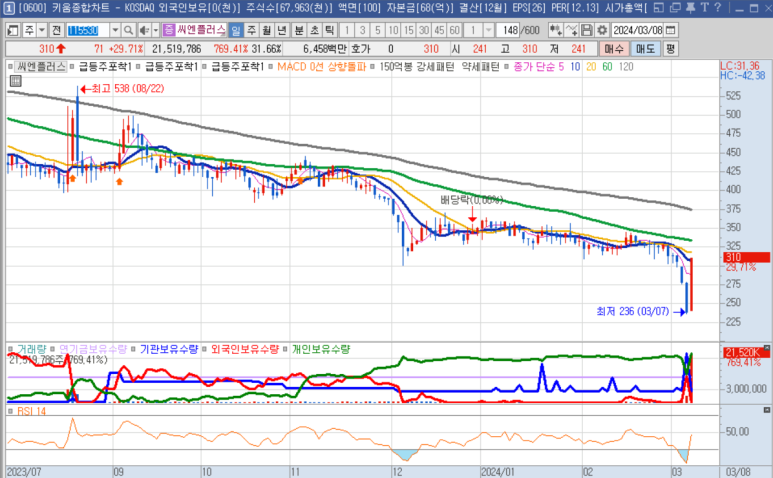Choose the 45 minute interval button

[x=439, y=30]
